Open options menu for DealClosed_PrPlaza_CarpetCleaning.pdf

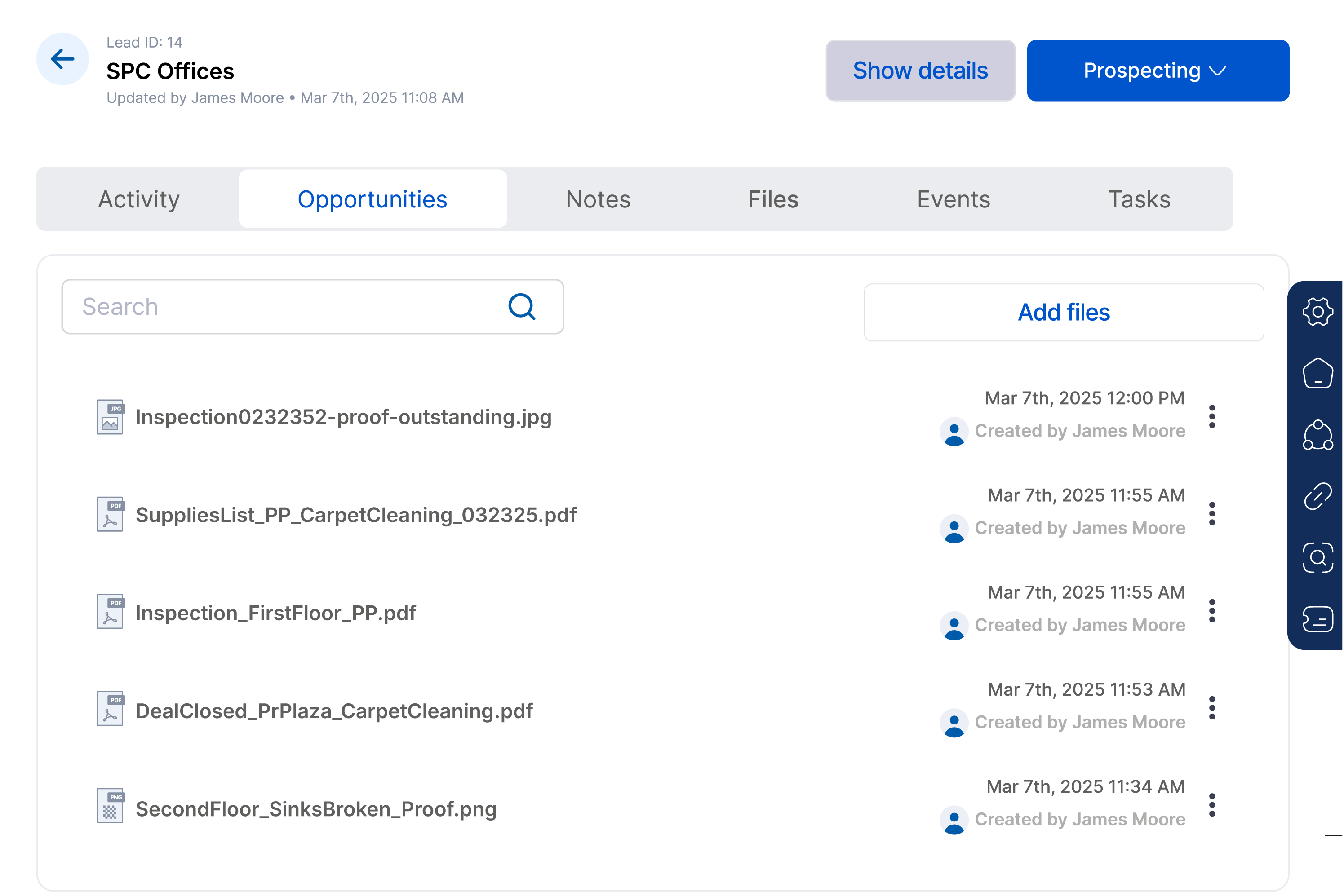tap(1211, 708)
